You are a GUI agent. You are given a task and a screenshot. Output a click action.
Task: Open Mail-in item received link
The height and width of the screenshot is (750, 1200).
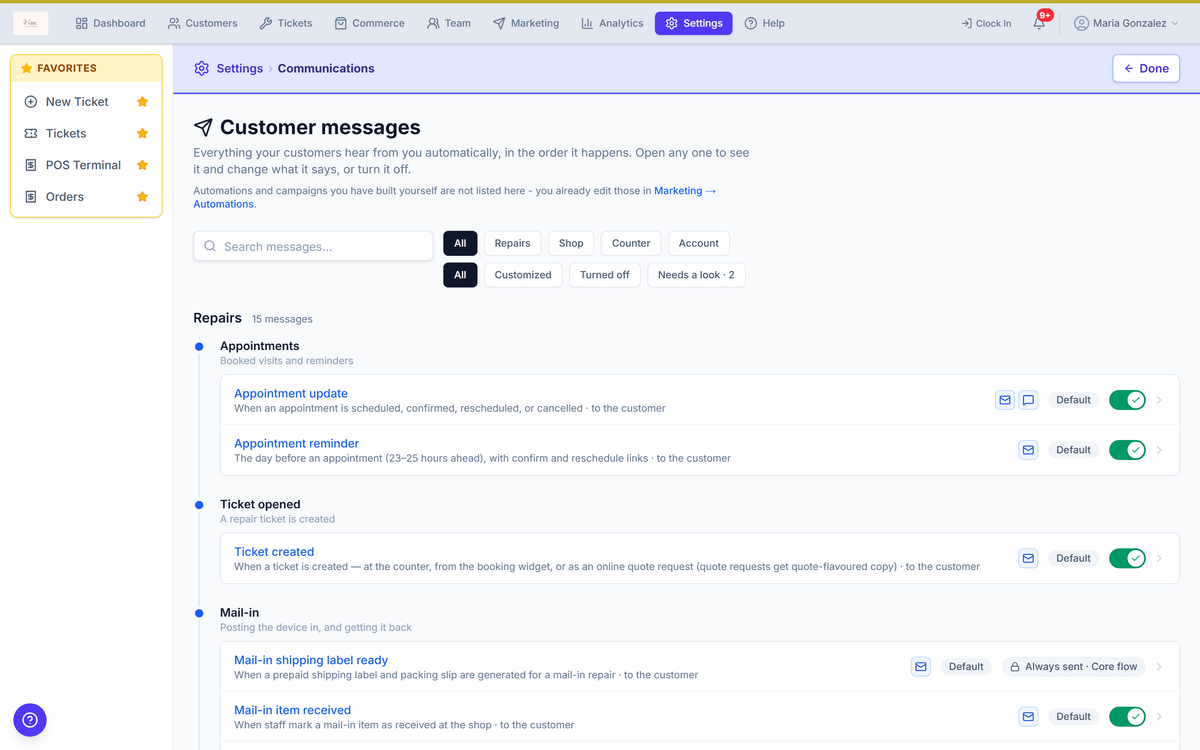click(x=293, y=710)
